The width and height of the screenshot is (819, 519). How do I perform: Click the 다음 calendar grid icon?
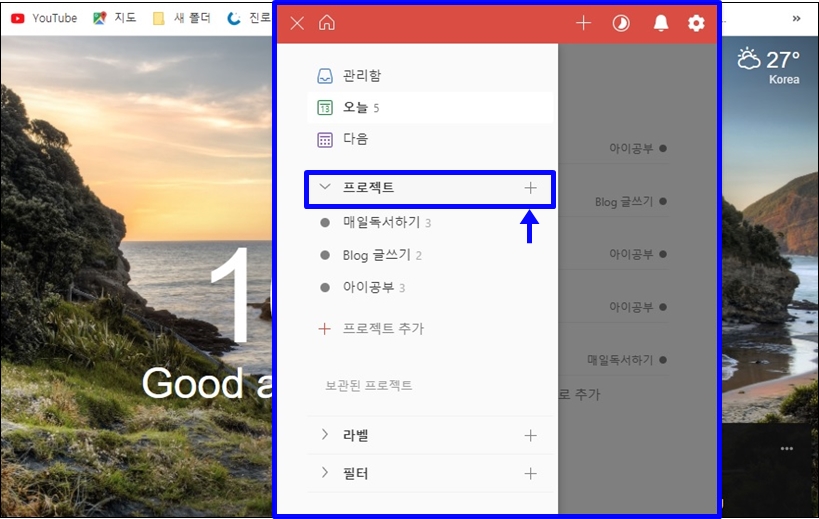(325, 140)
